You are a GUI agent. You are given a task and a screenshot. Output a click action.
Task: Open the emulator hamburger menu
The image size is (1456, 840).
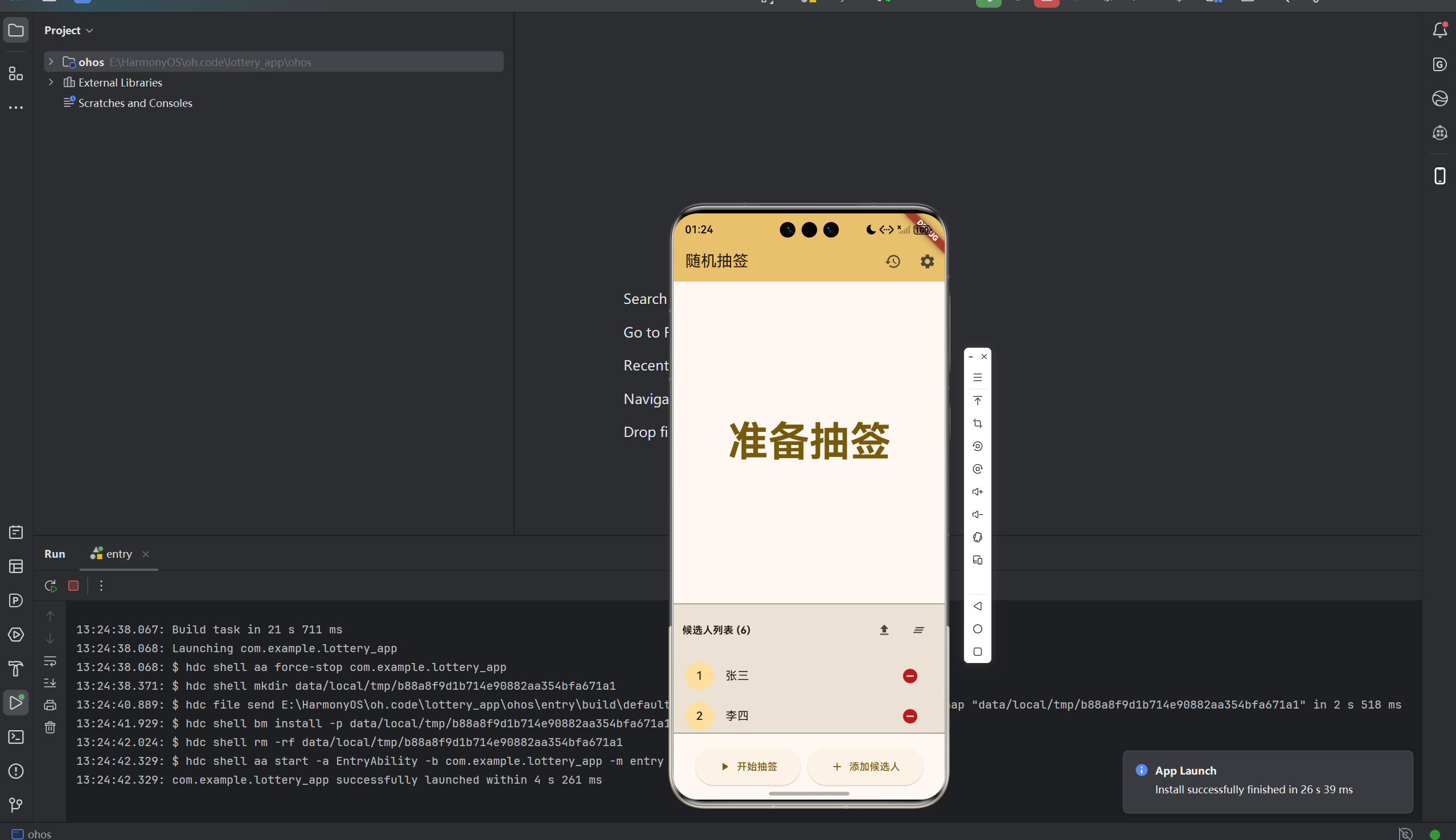click(978, 377)
